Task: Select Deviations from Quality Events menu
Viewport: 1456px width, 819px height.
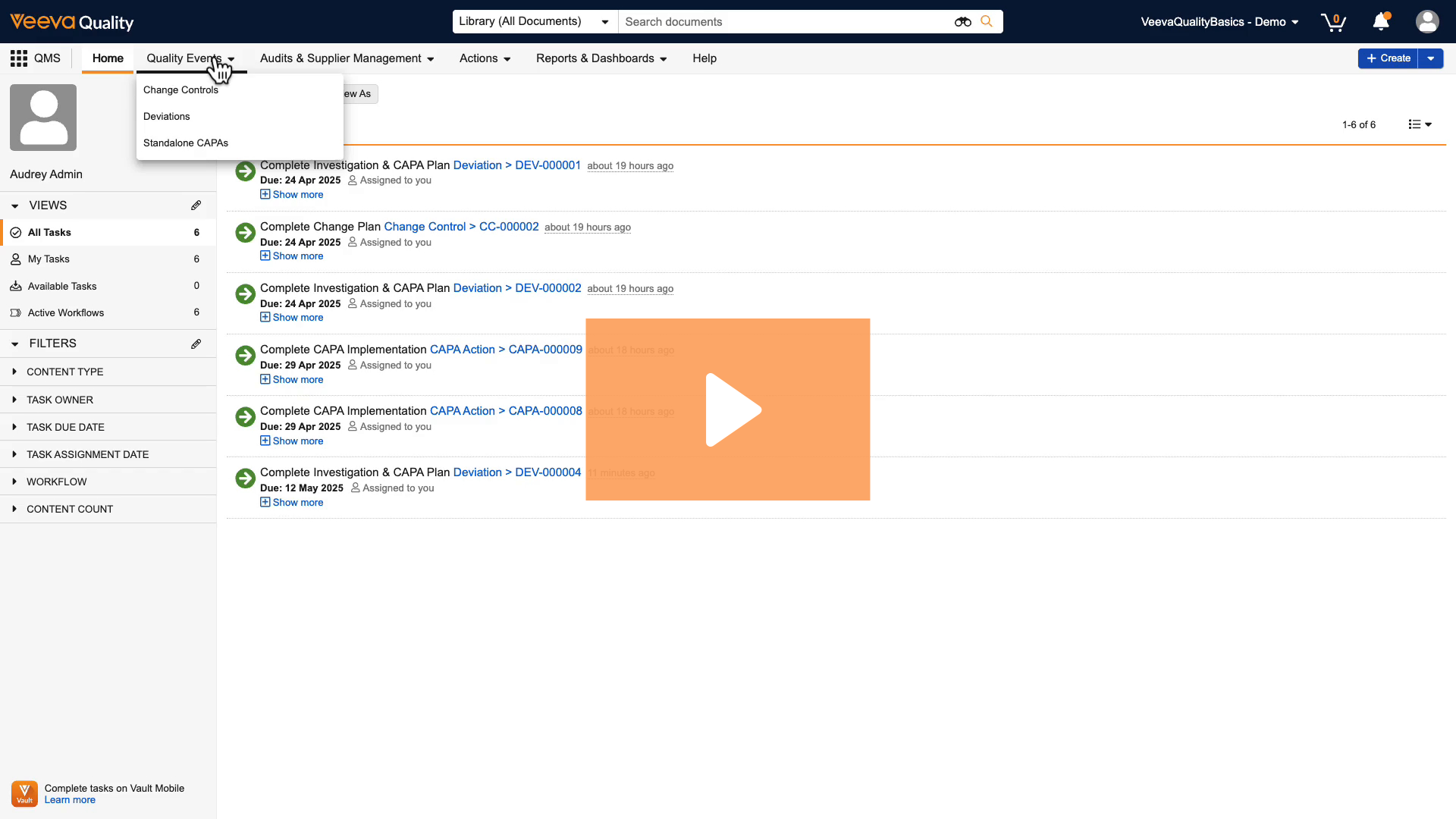Action: (x=167, y=117)
